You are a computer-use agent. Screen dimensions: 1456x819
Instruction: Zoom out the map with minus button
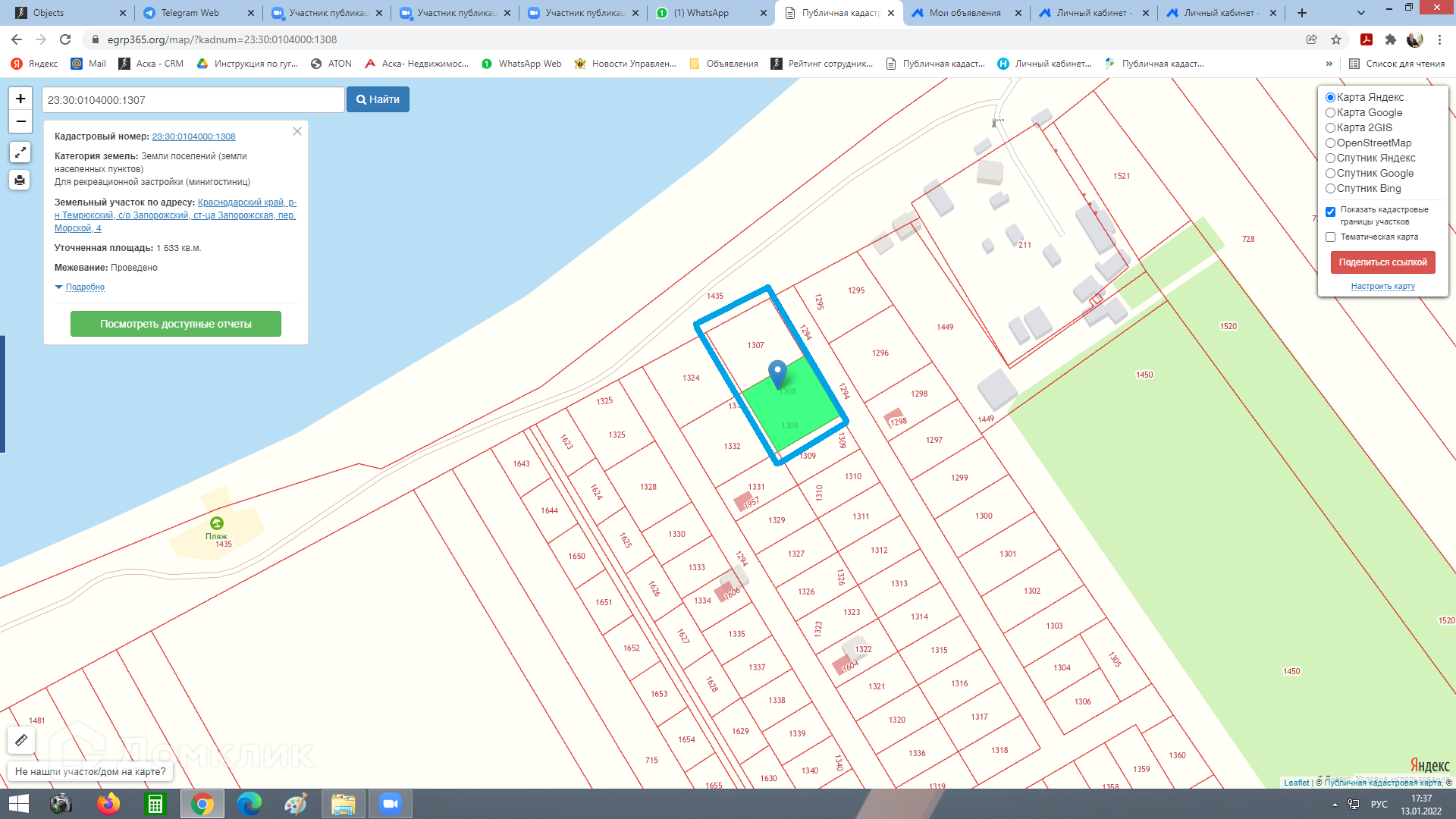[x=20, y=121]
